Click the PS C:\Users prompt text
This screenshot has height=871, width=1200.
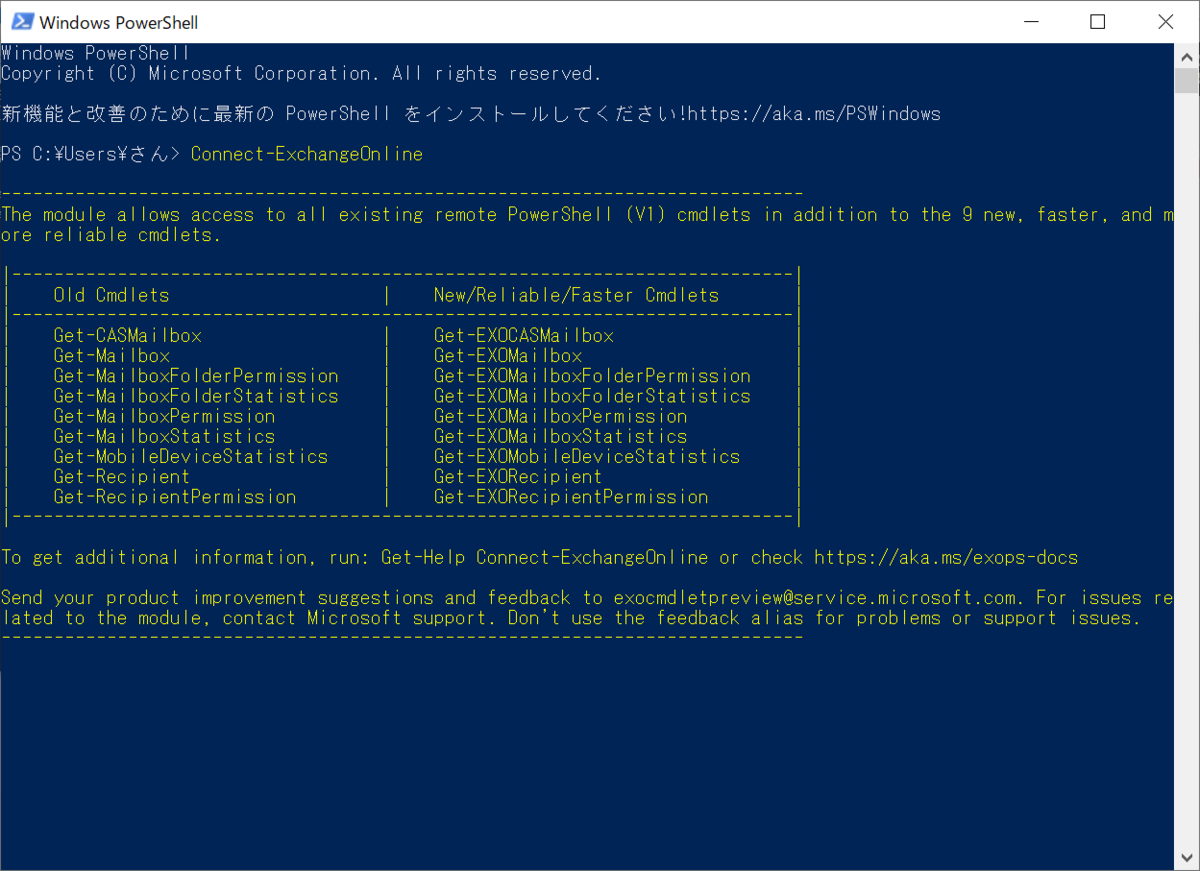(x=90, y=154)
